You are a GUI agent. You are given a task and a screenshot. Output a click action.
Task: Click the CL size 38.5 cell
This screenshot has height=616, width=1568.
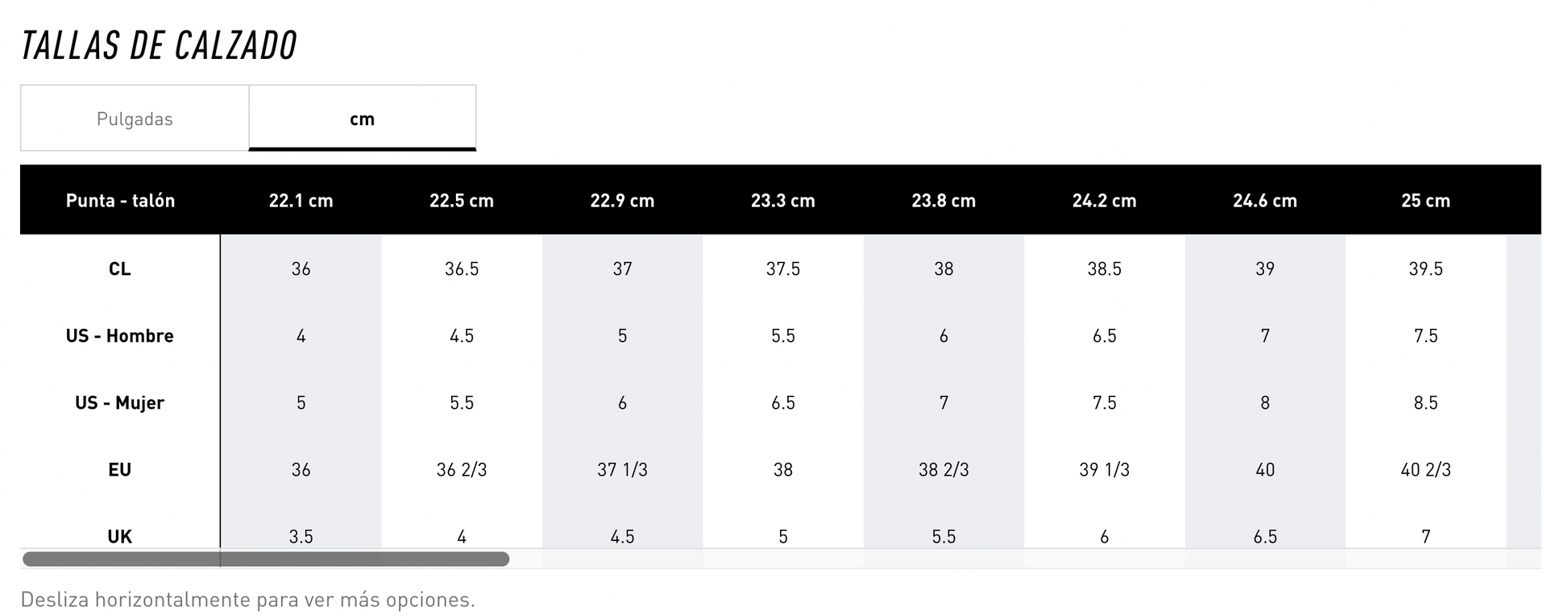click(1104, 268)
